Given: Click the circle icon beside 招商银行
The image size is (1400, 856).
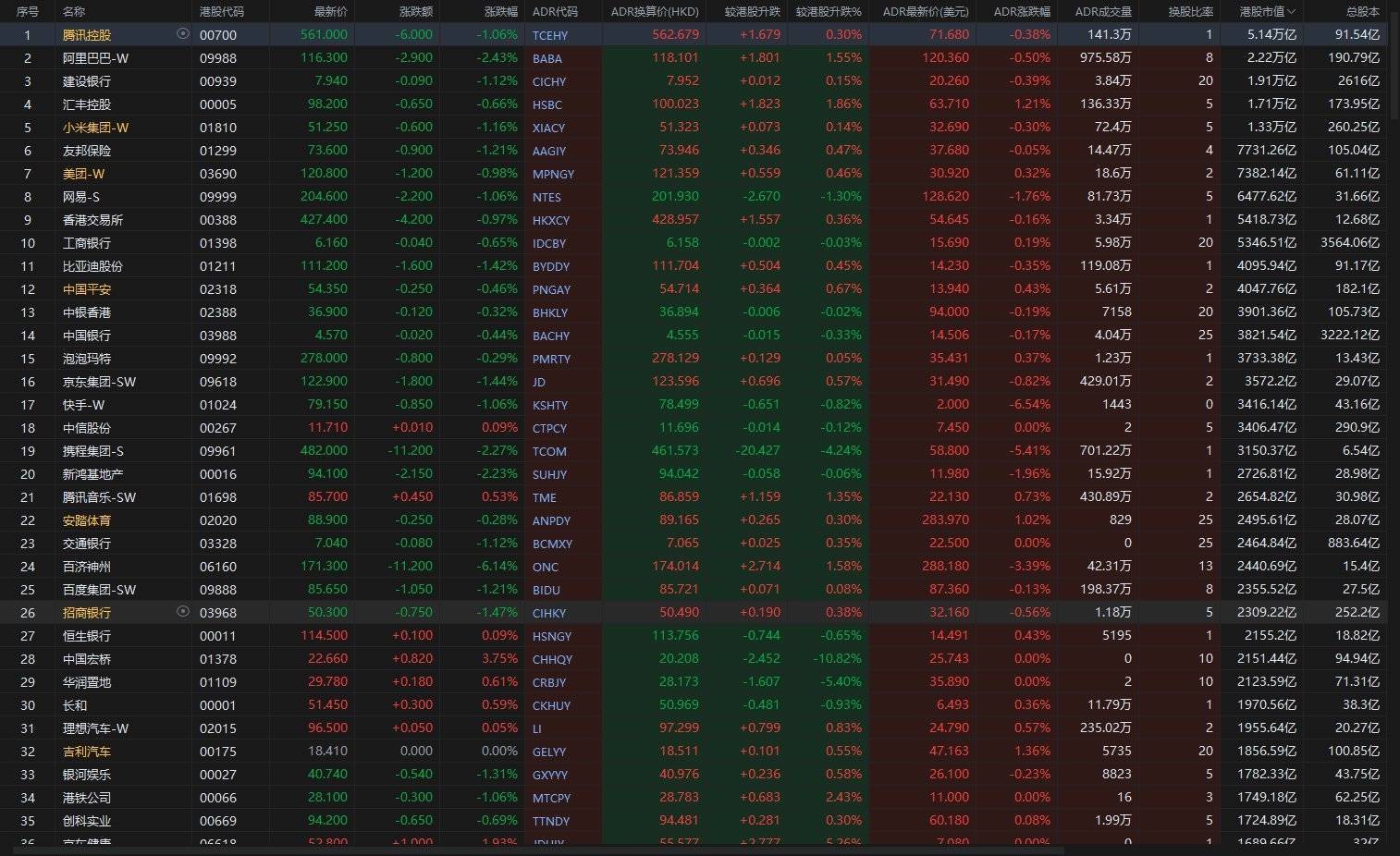Looking at the screenshot, I should pyautogui.click(x=182, y=611).
